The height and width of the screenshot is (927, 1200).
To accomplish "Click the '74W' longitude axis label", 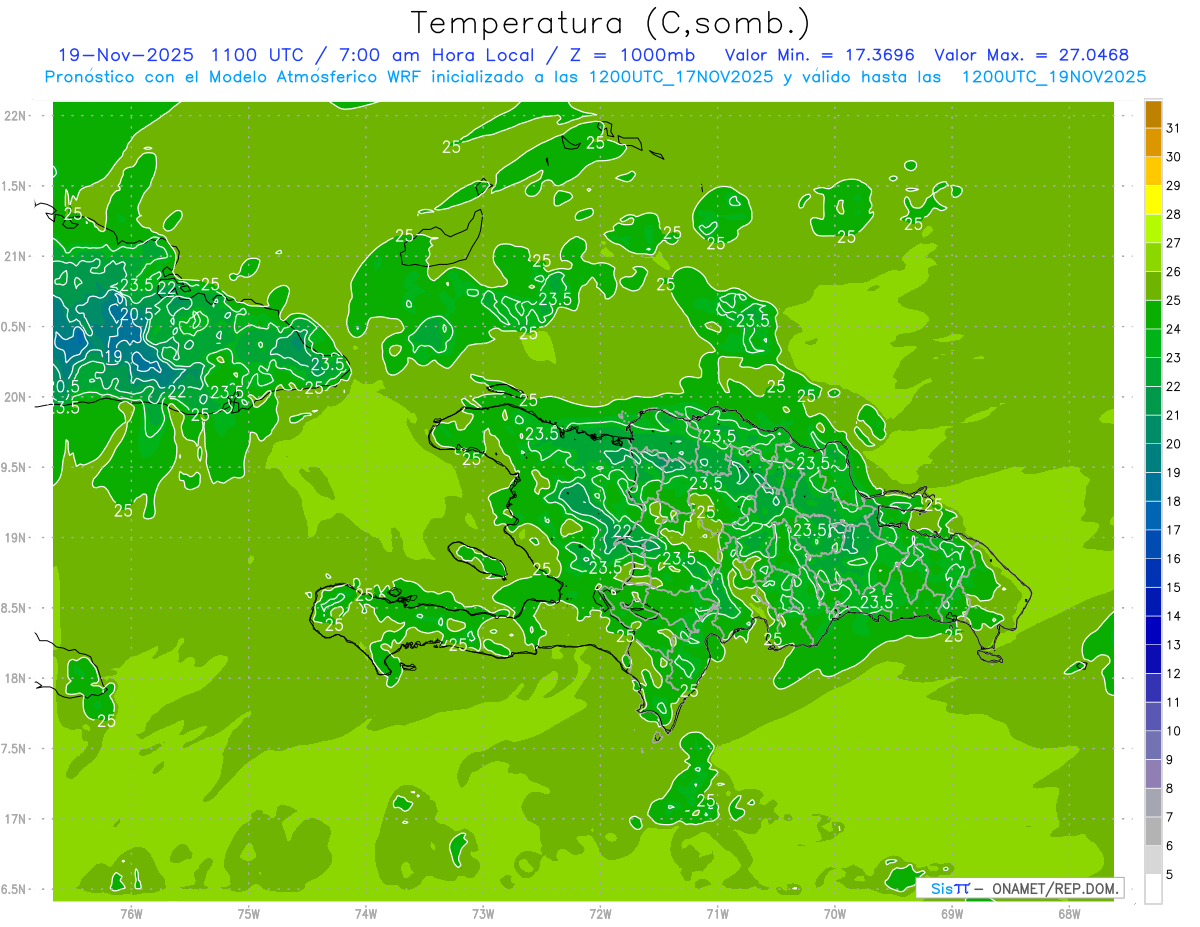I will point(366,913).
